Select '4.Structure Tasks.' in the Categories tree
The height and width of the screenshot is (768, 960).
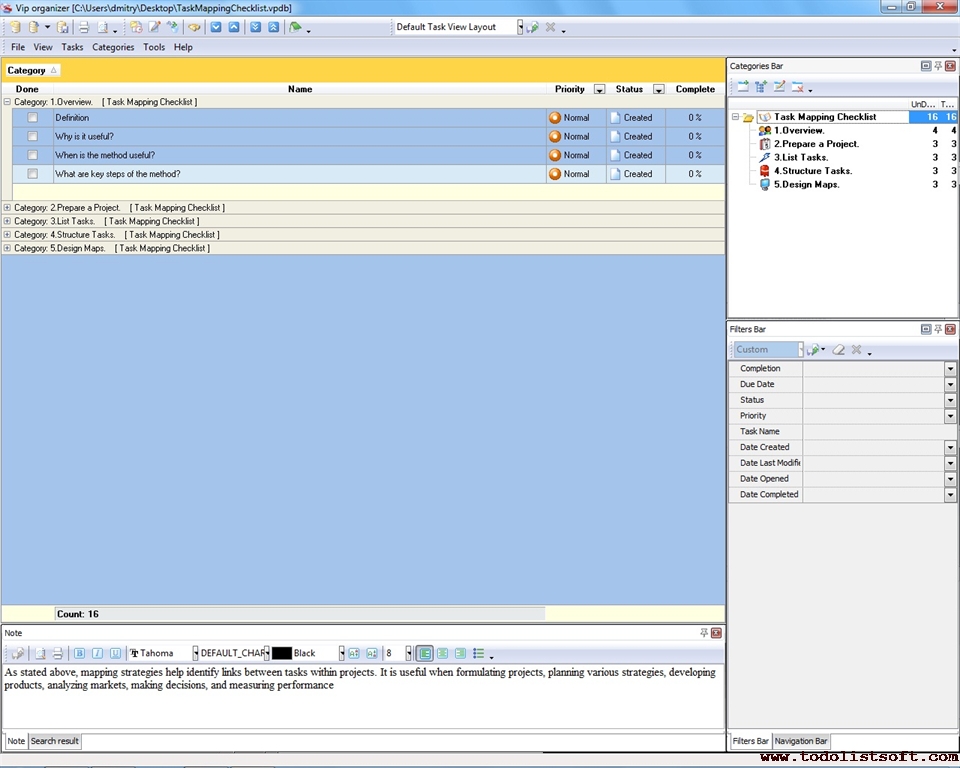(812, 171)
